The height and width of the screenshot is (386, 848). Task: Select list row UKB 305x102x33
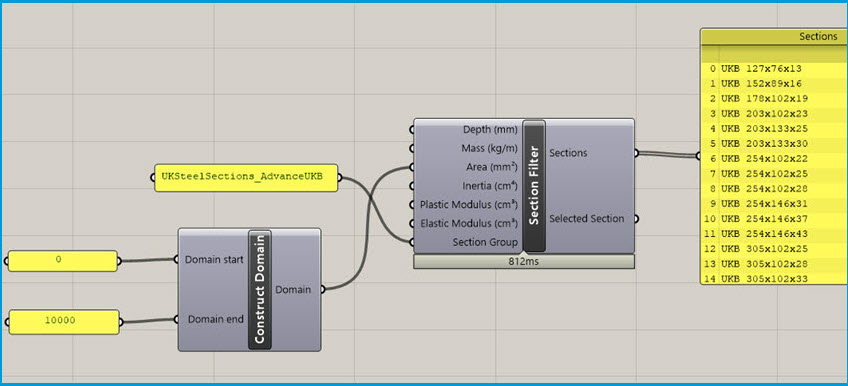(774, 278)
